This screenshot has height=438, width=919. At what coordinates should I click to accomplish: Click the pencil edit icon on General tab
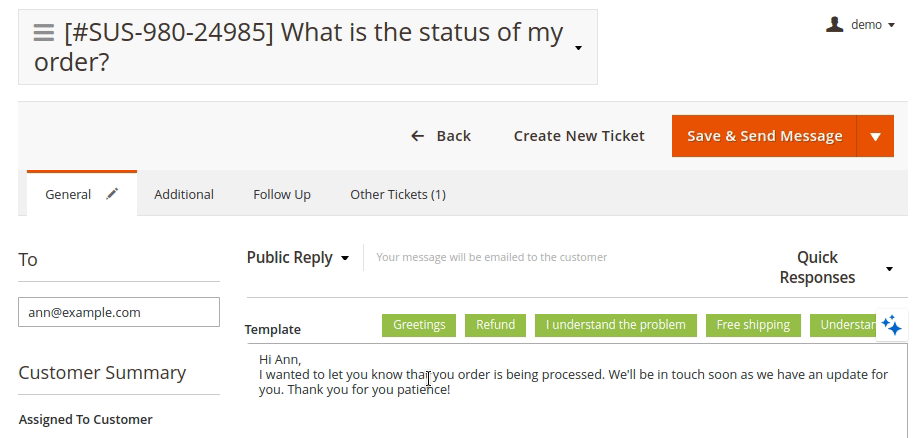tap(112, 194)
